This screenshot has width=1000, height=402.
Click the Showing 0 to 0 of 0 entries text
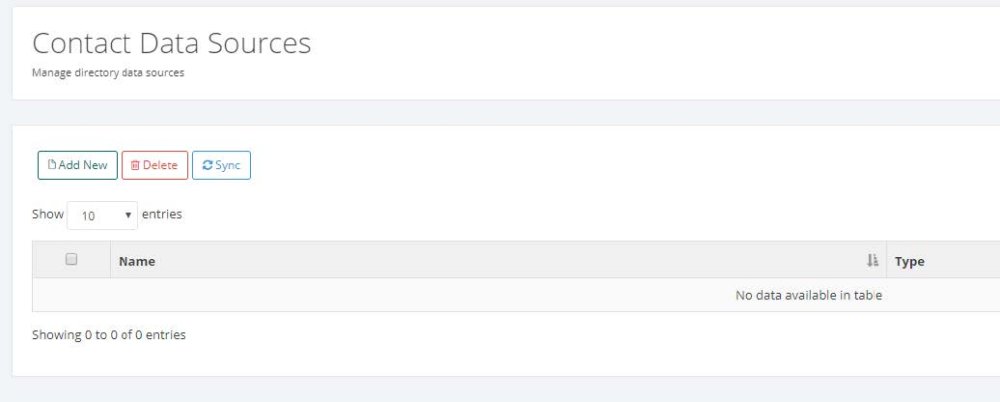(x=109, y=335)
